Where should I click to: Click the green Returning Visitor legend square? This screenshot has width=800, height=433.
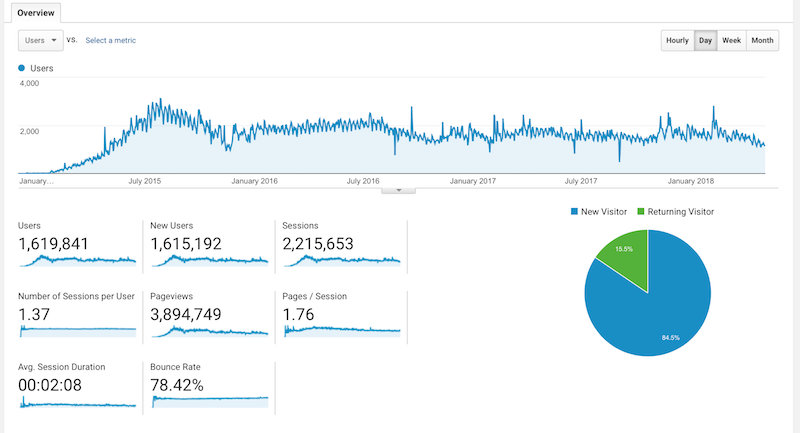click(643, 212)
